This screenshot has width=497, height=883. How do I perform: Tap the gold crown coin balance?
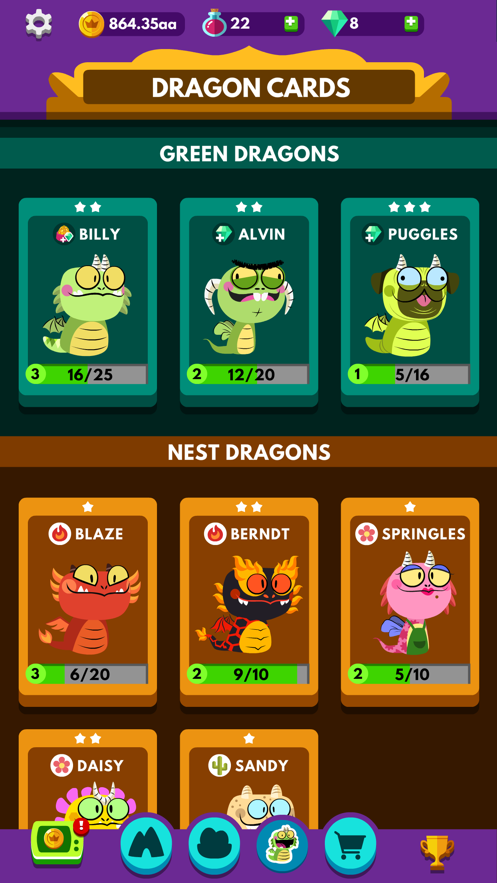tap(132, 24)
